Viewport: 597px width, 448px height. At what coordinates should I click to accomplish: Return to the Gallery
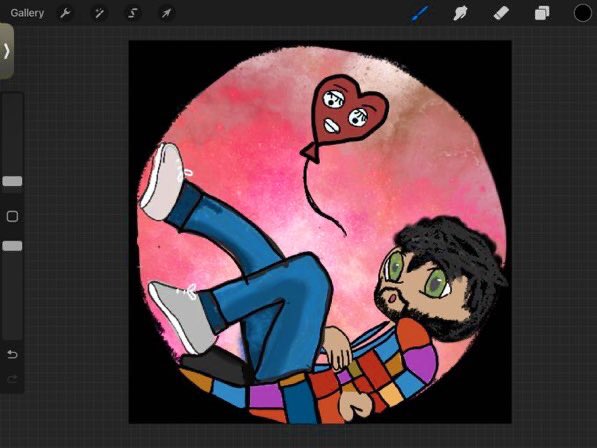[x=27, y=13]
